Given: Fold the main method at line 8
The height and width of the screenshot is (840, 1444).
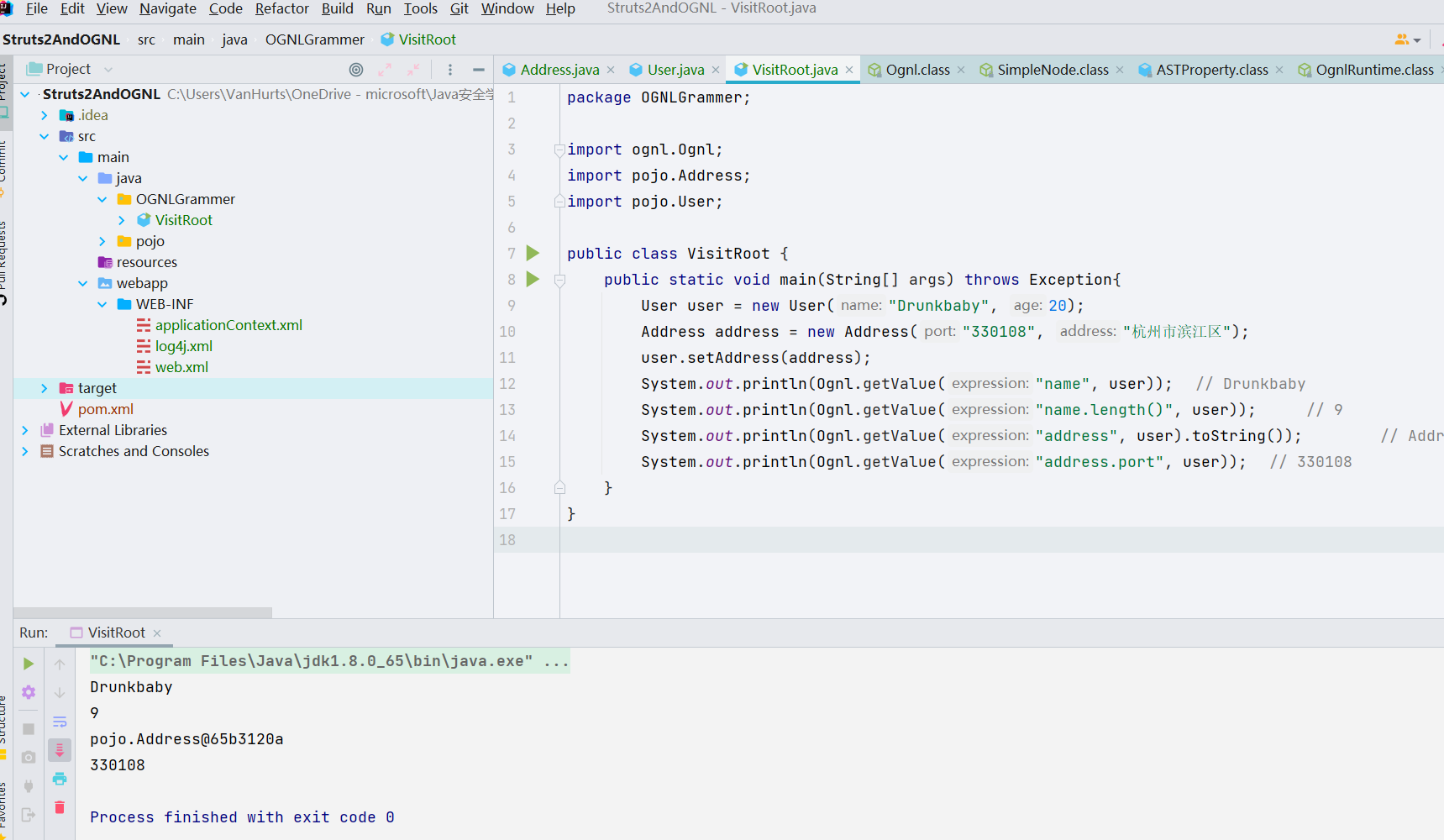Looking at the screenshot, I should click(559, 280).
